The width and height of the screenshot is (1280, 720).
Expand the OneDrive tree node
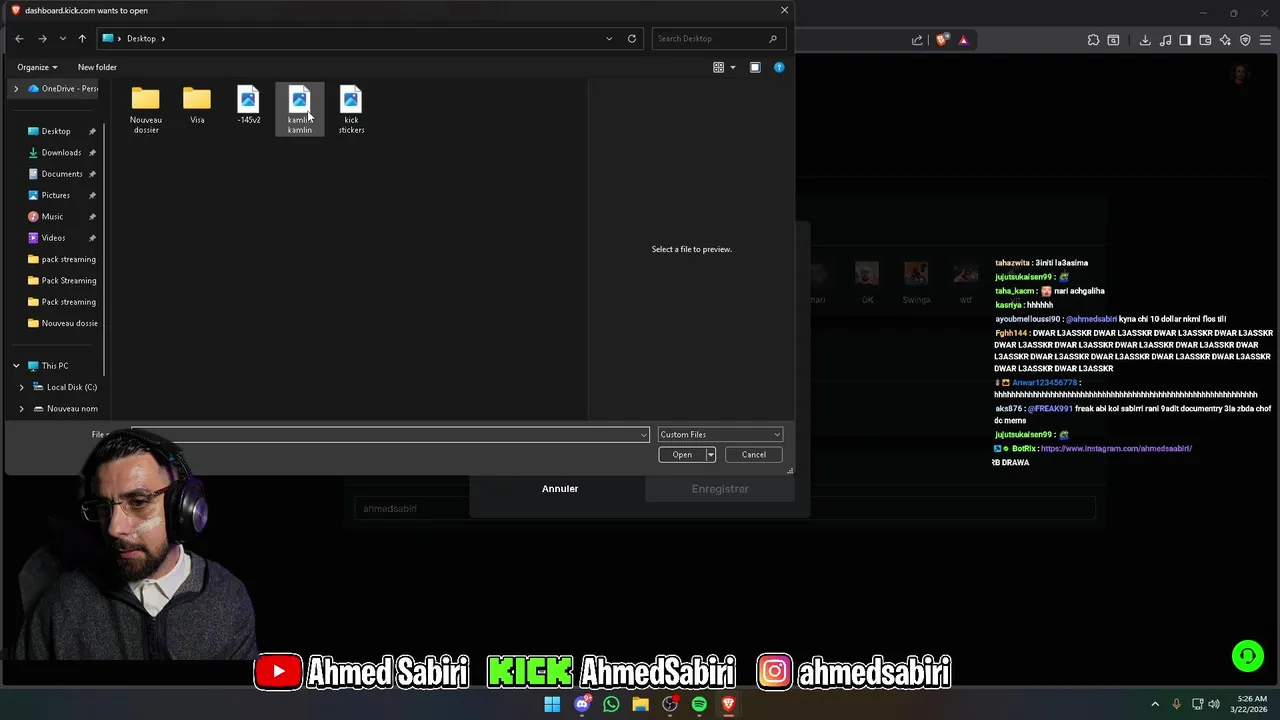pyautogui.click(x=16, y=89)
